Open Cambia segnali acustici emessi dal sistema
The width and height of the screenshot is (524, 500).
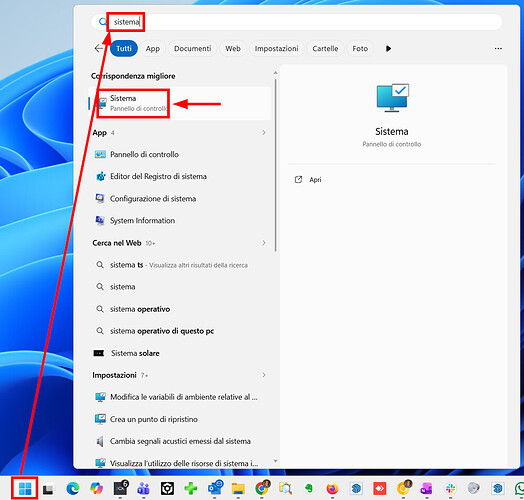tap(179, 442)
